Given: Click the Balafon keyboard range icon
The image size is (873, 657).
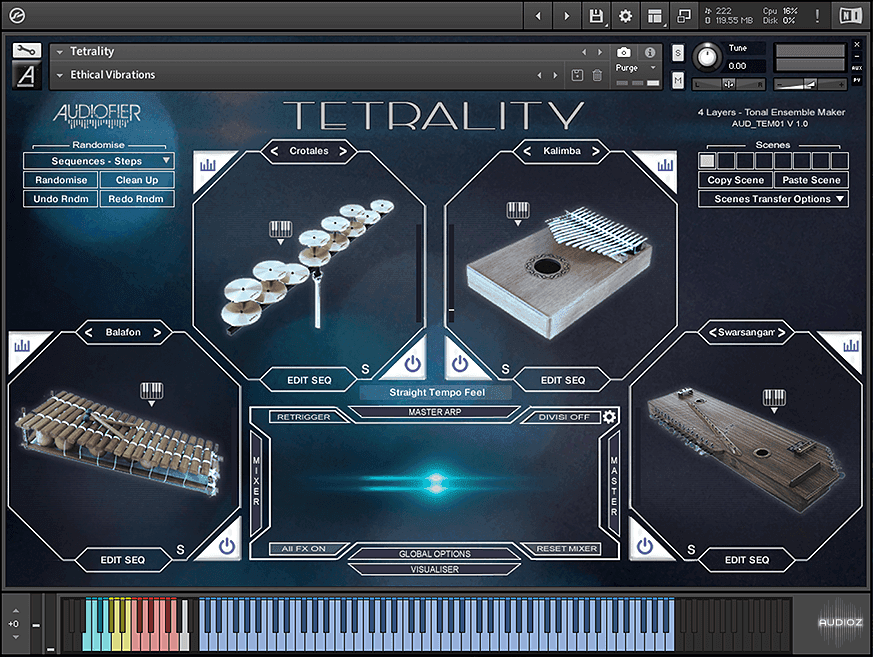Looking at the screenshot, I should pyautogui.click(x=151, y=393).
